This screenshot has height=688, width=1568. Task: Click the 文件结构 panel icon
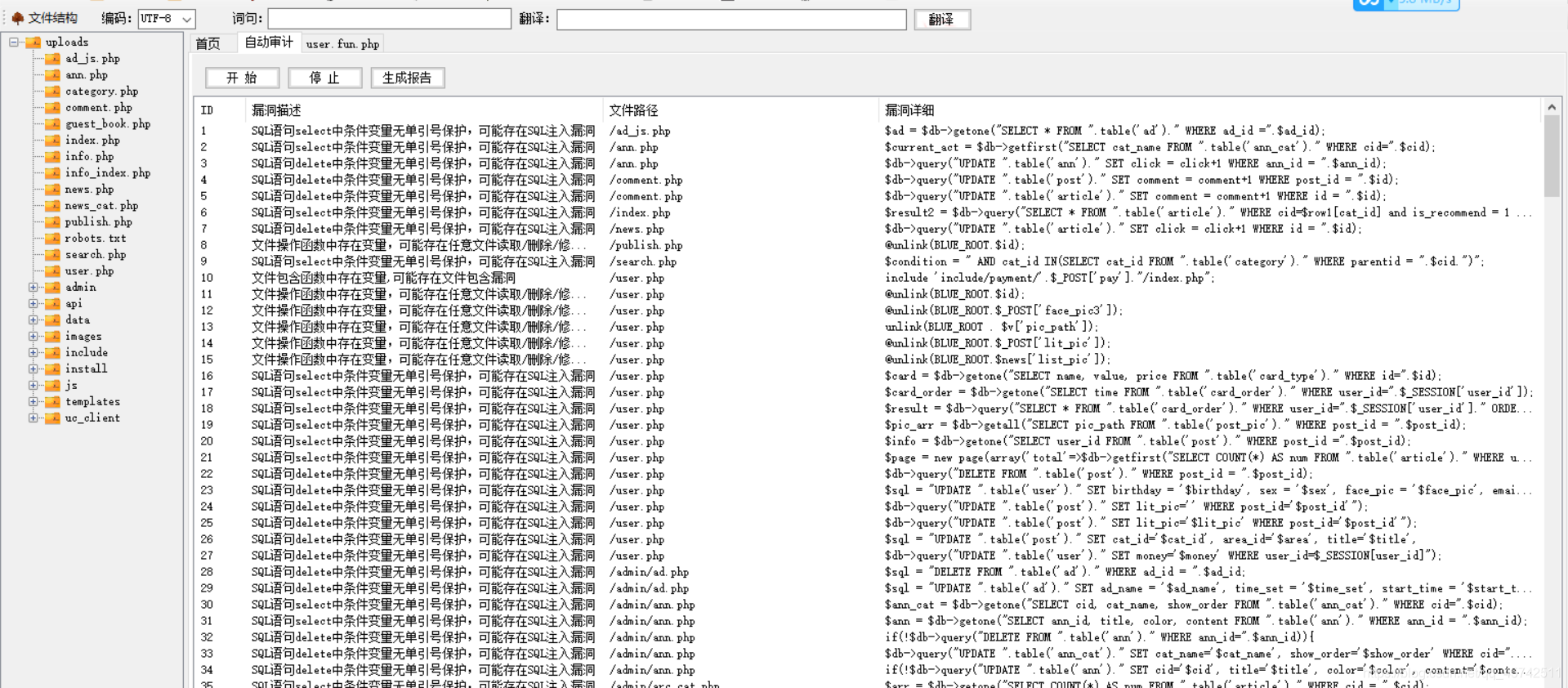tap(17, 18)
